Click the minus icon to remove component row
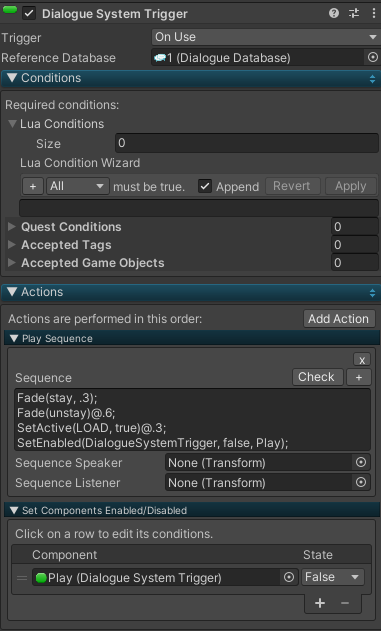Screen dimensions: 381x631 345,603
